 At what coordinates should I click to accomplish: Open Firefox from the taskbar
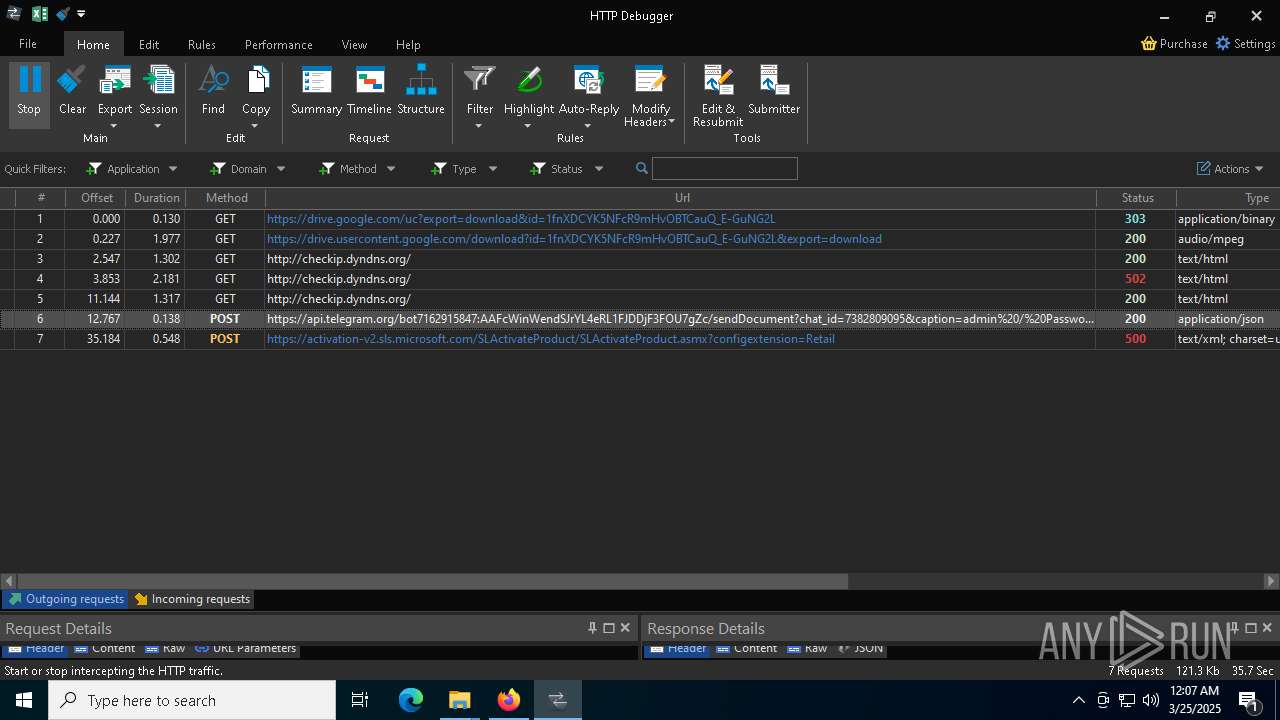coord(509,700)
